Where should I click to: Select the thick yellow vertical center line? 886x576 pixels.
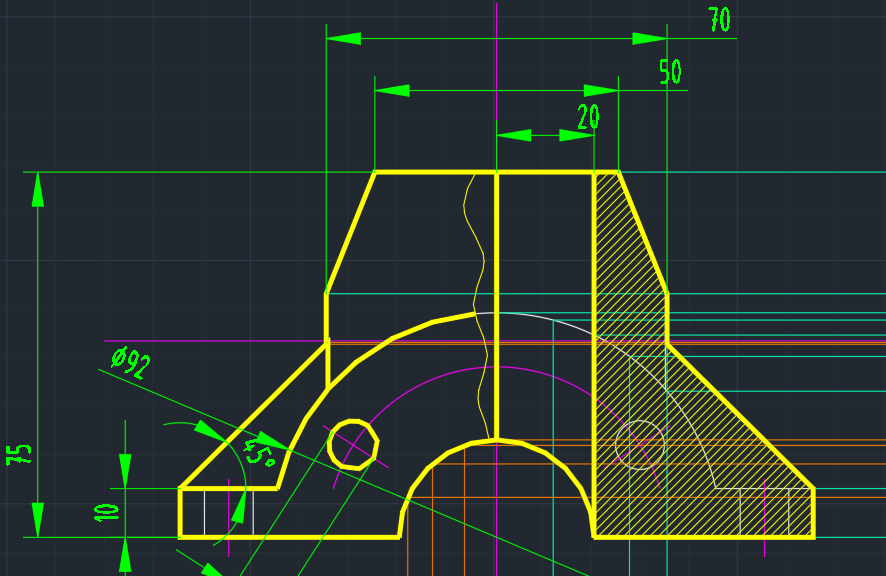(x=497, y=300)
